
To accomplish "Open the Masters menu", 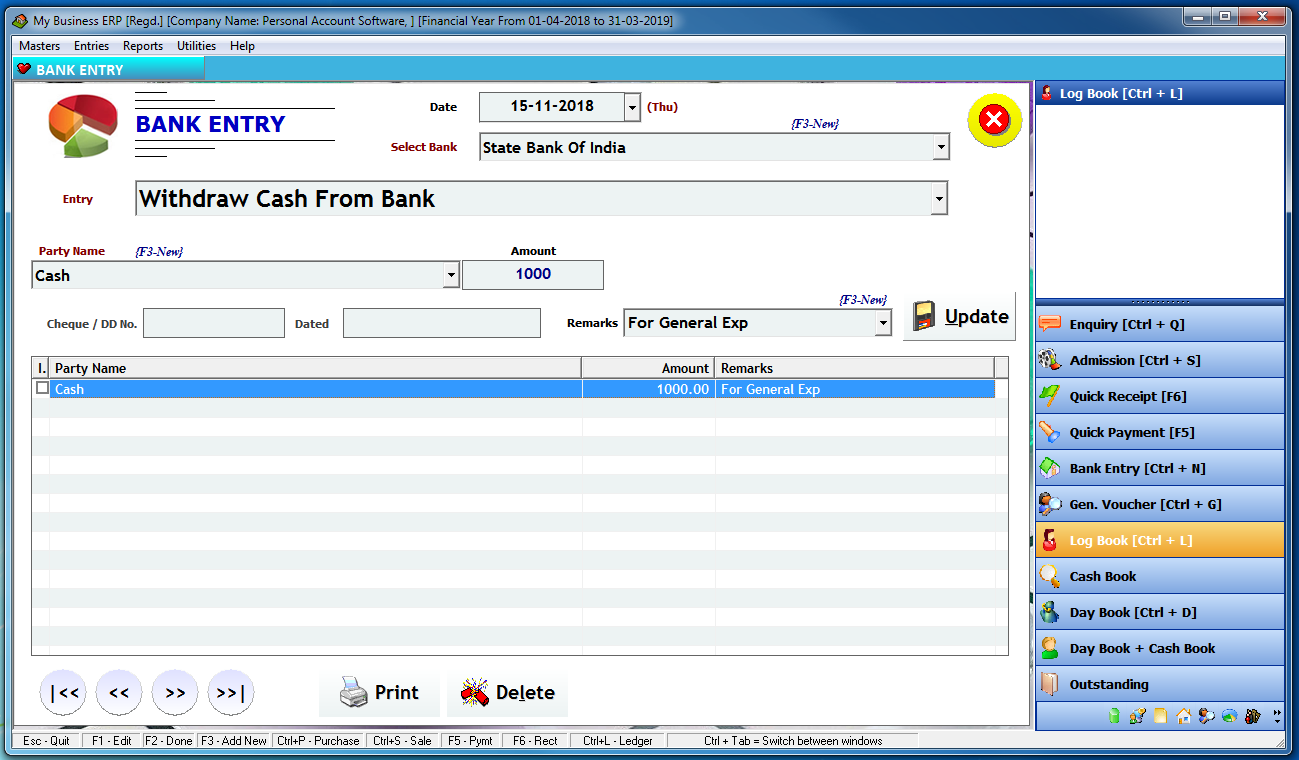I will point(39,45).
